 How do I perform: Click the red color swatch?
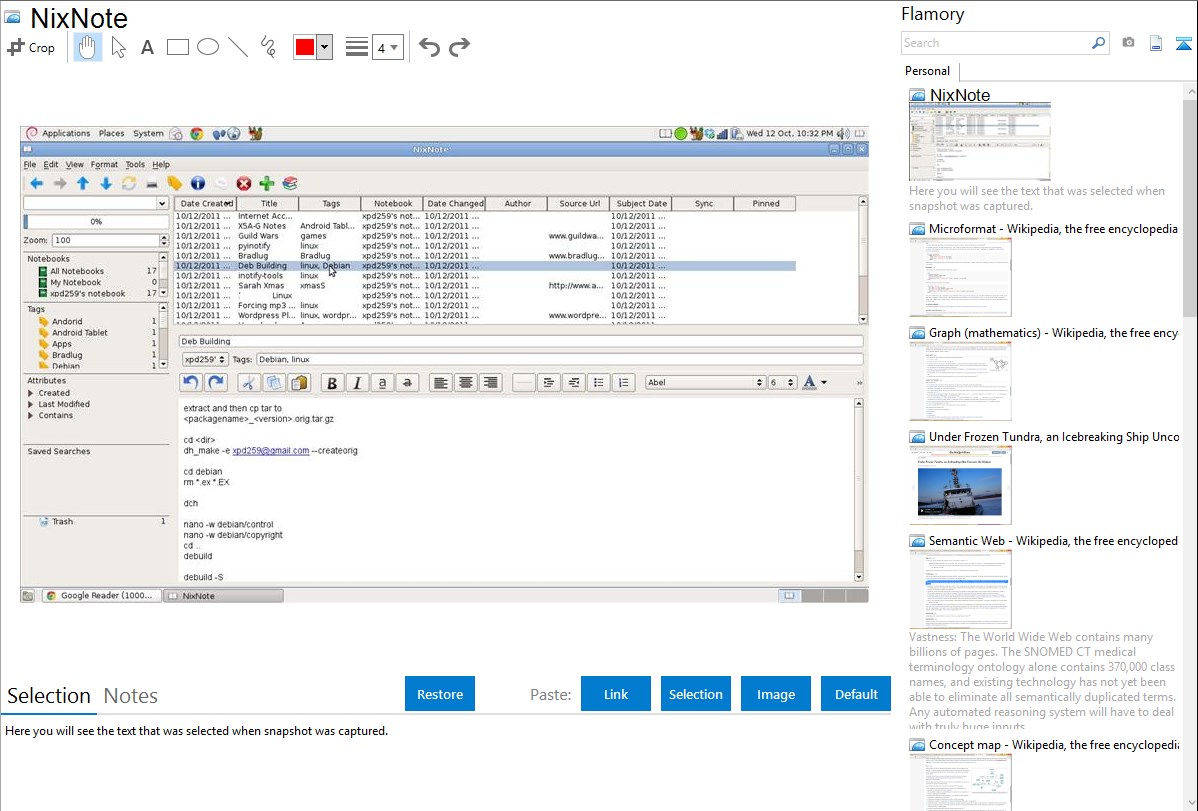click(305, 47)
